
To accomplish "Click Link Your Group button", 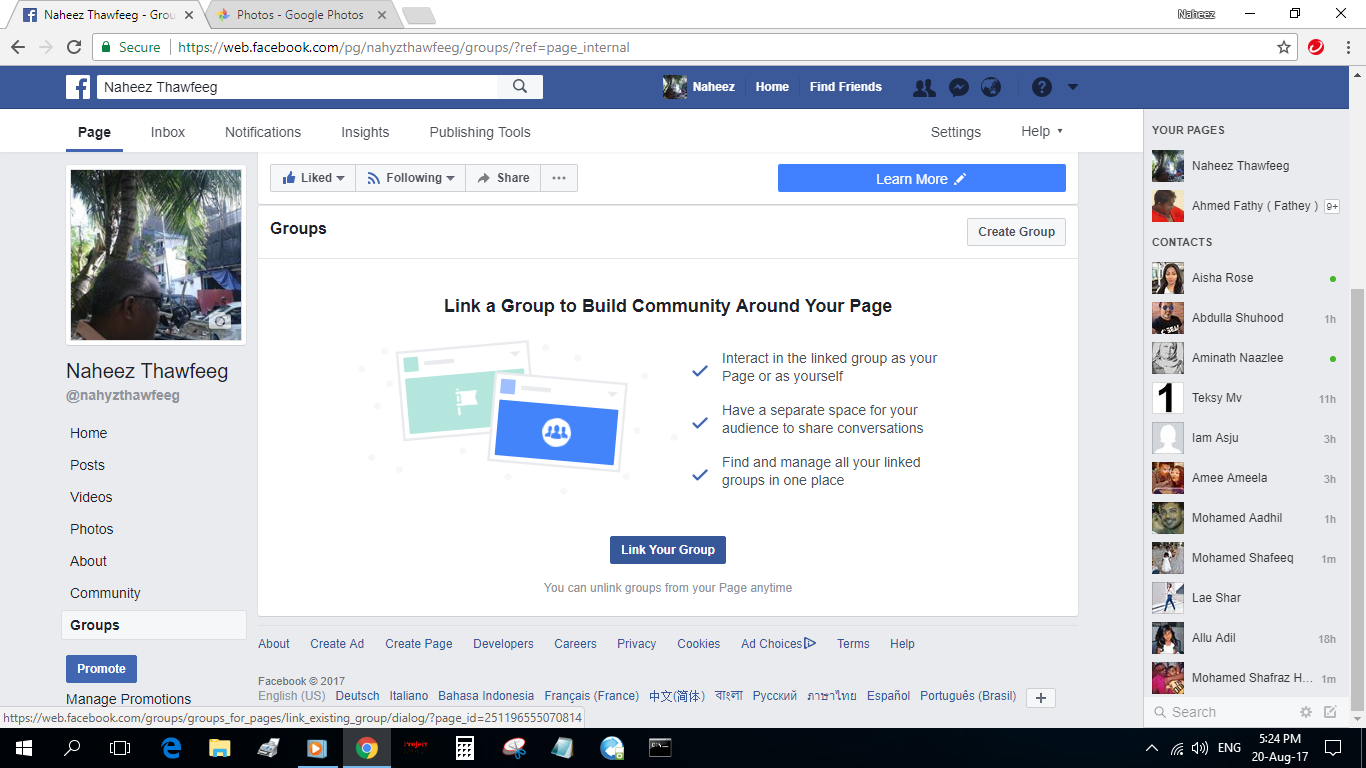I will point(668,550).
